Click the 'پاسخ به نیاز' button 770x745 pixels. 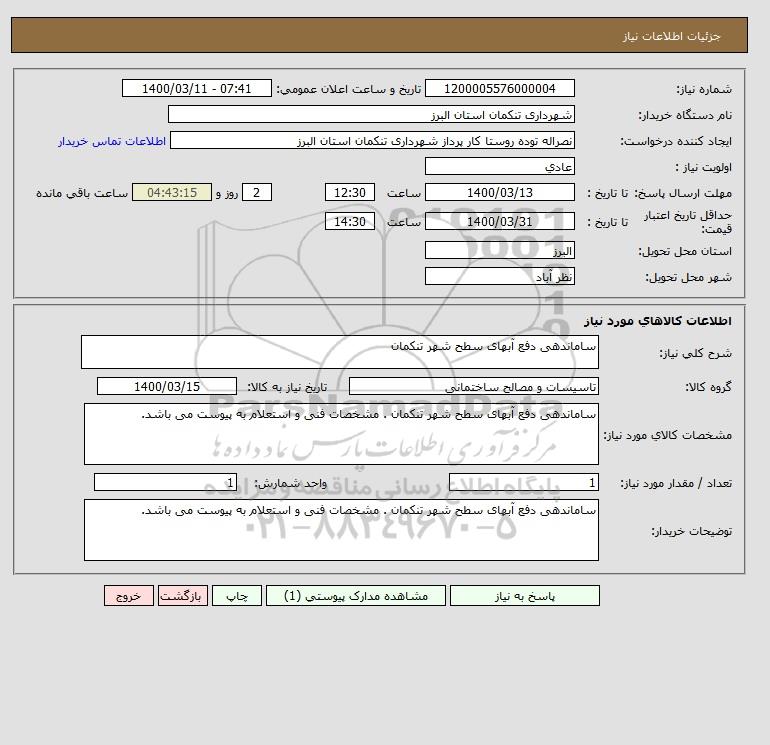524,595
